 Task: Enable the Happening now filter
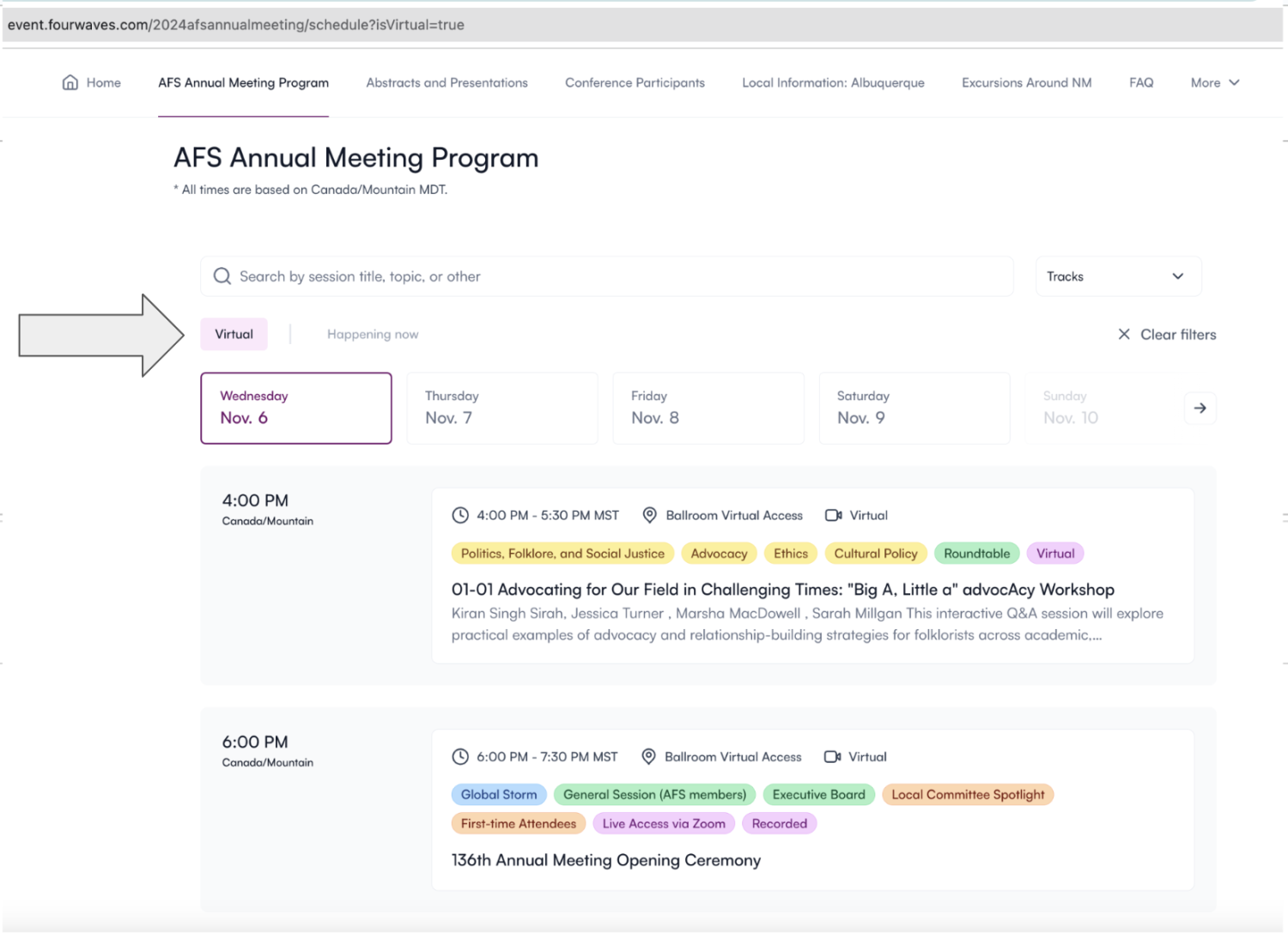(373, 335)
